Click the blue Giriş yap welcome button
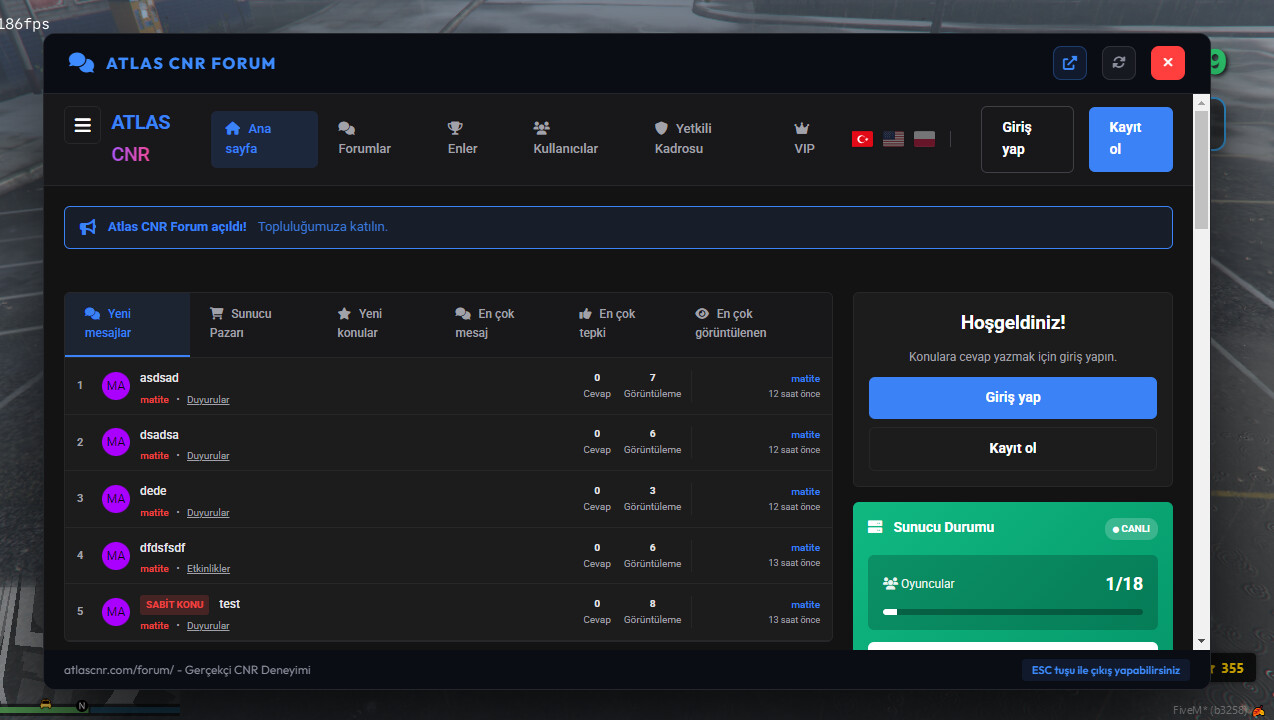Screen dimensions: 1274x720 [1012, 398]
